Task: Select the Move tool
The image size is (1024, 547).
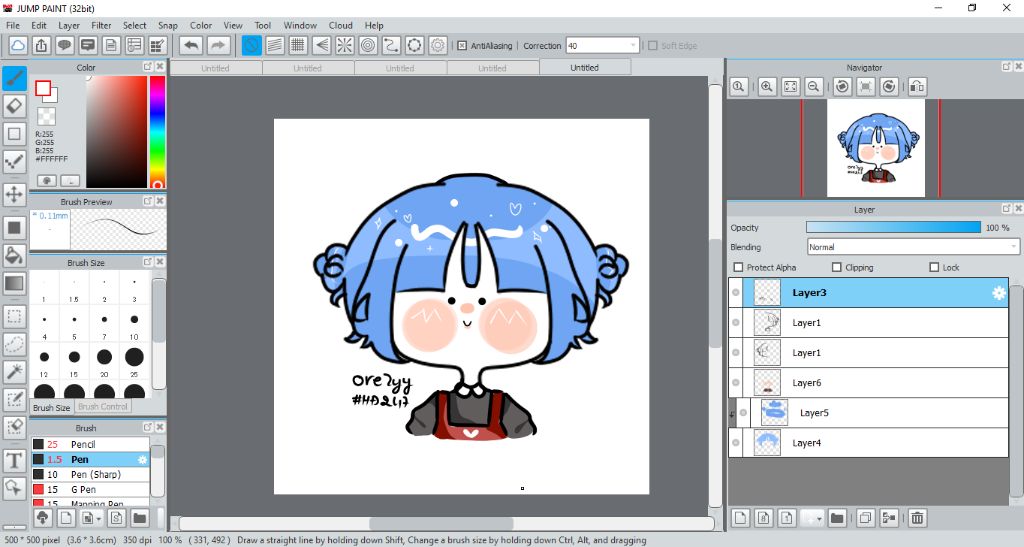Action: click(14, 195)
